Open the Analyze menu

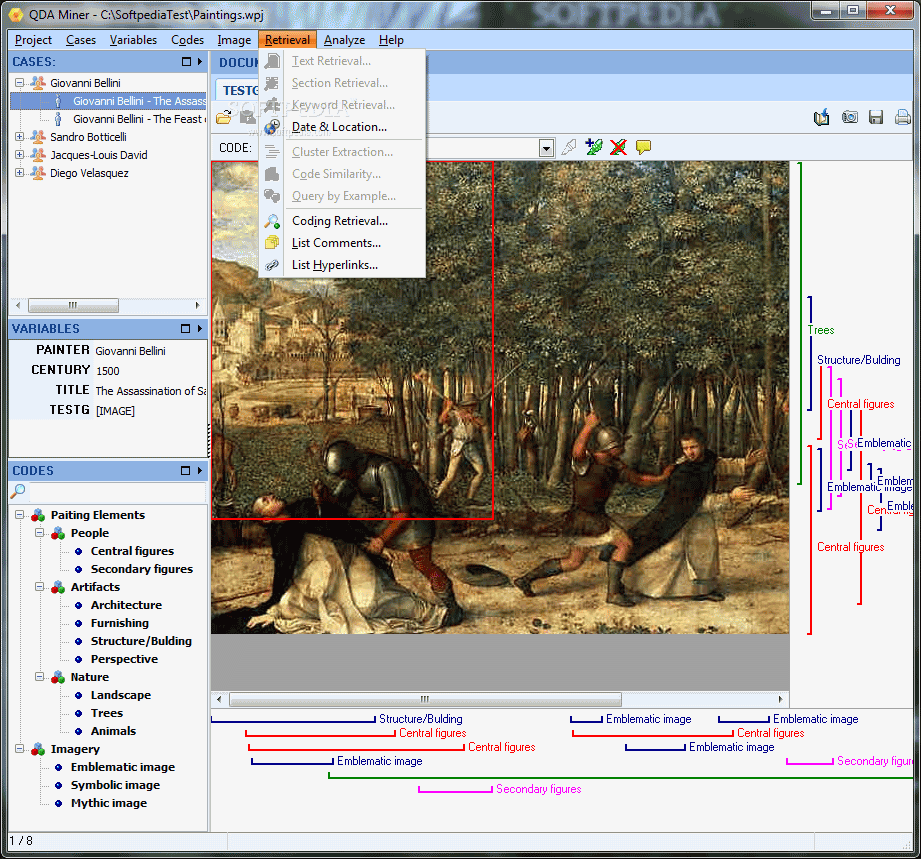(x=344, y=40)
